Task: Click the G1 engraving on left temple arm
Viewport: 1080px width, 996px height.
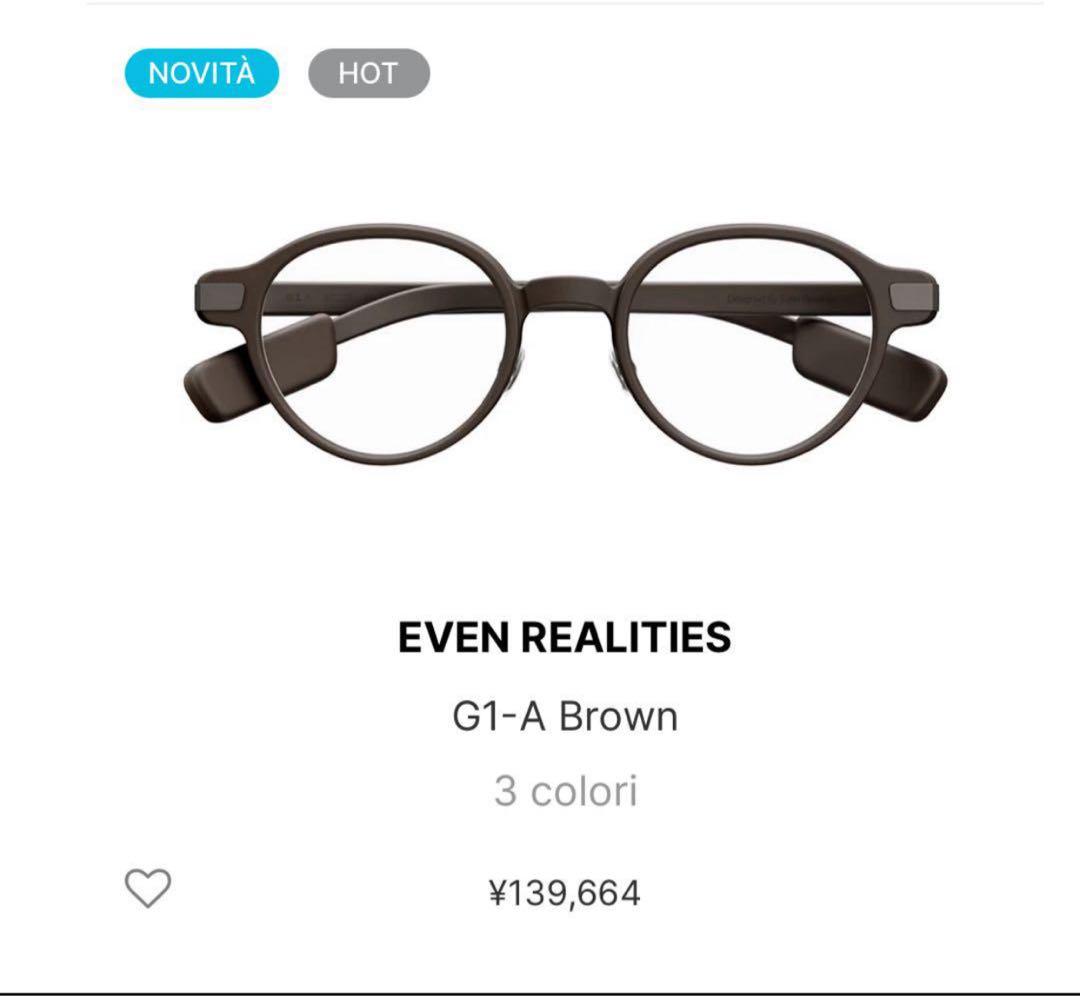Action: pyautogui.click(x=294, y=297)
